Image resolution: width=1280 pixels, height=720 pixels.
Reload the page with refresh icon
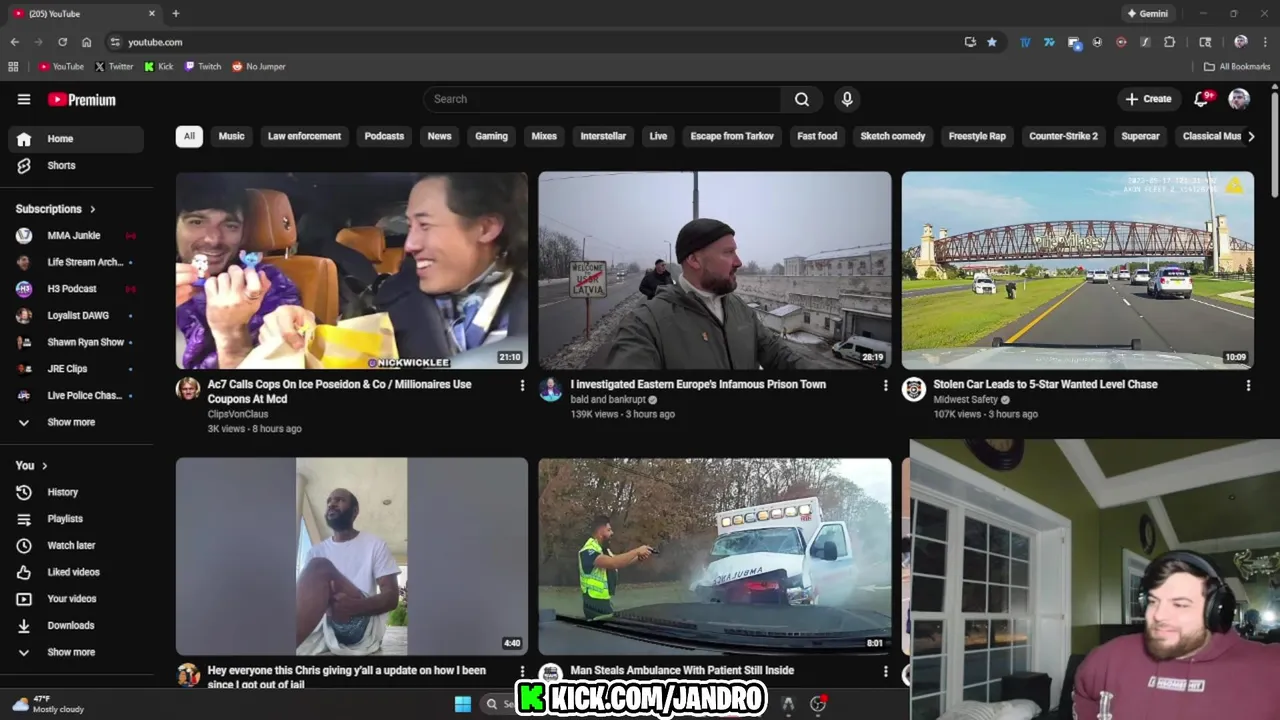pos(62,42)
